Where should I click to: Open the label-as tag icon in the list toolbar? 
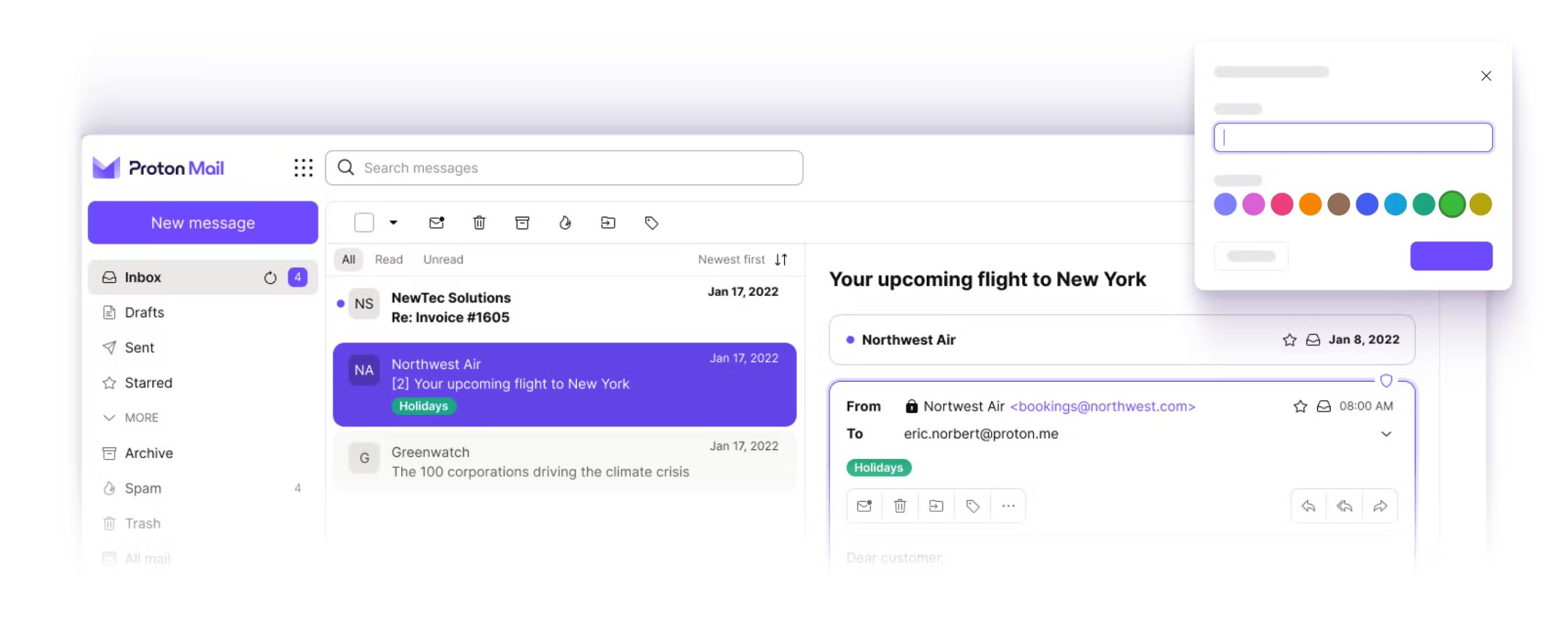coord(651,222)
